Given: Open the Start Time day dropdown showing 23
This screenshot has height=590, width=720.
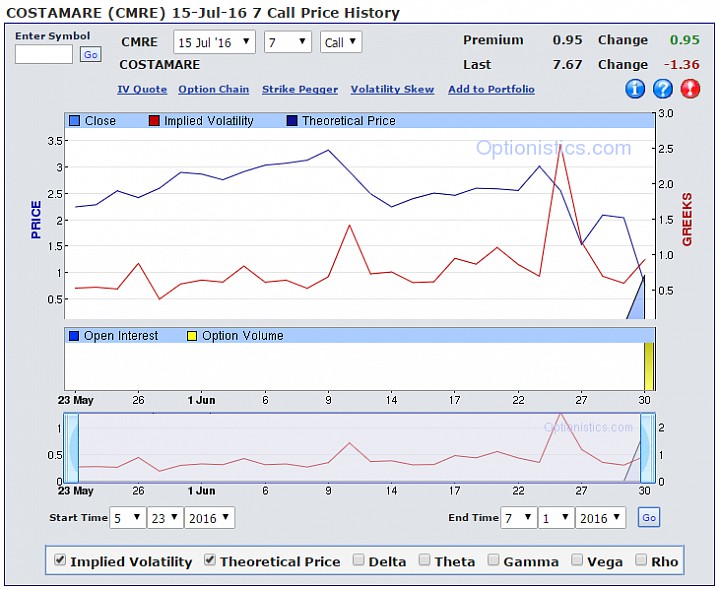Looking at the screenshot, I should pos(165,518).
